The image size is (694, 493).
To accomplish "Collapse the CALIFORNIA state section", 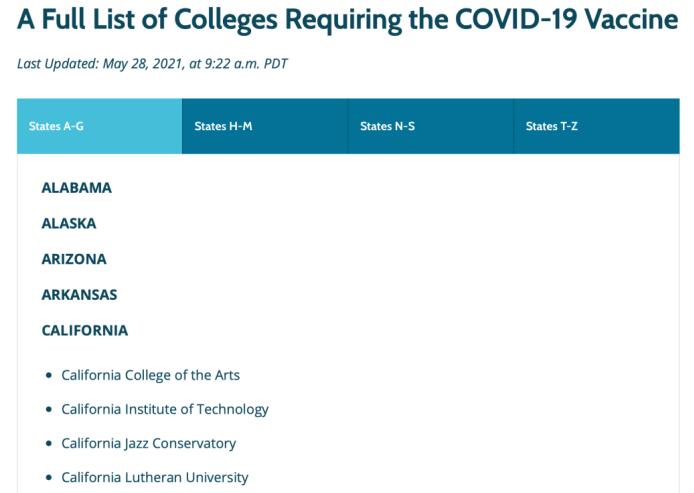I will click(x=85, y=331).
